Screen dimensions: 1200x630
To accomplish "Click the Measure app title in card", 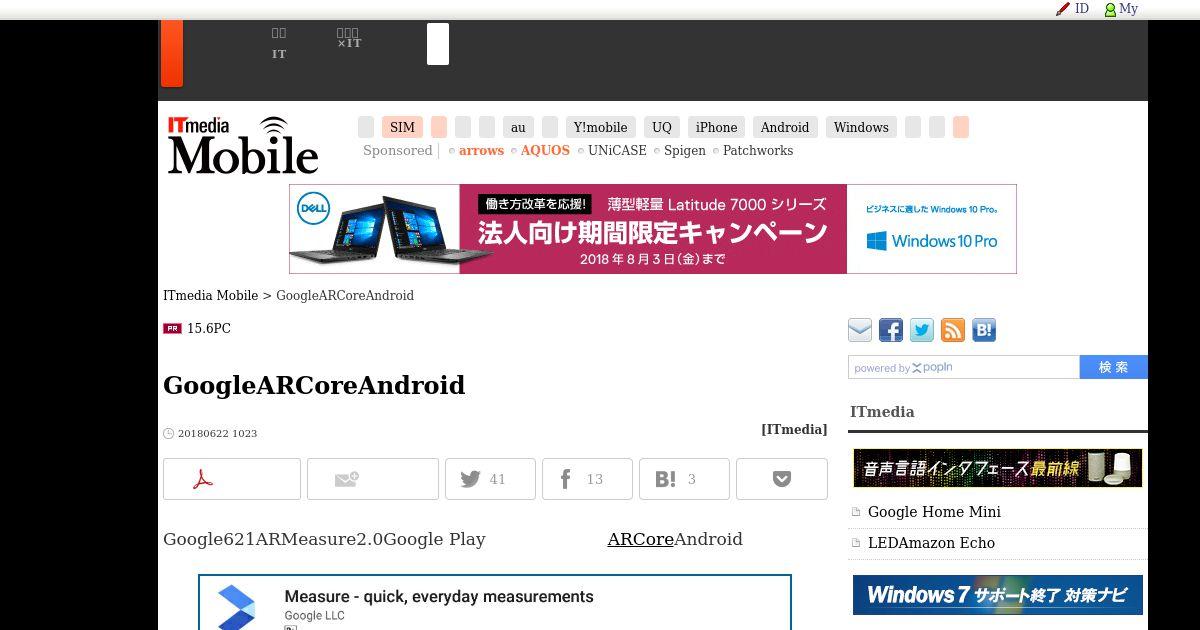I will click(x=439, y=596).
